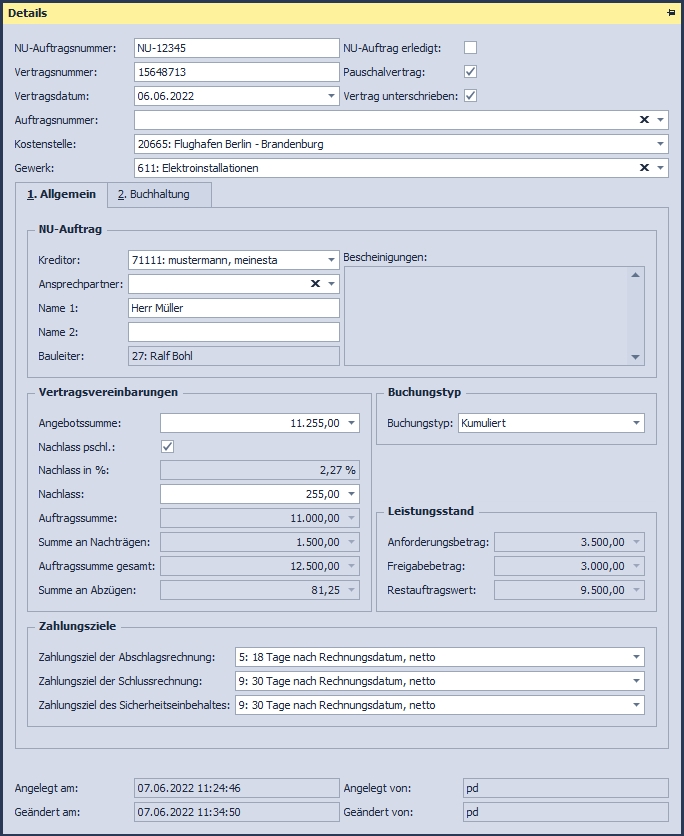This screenshot has width=684, height=836.
Task: Open the Vertragsdatum date picker dropdown
Action: tap(331, 96)
